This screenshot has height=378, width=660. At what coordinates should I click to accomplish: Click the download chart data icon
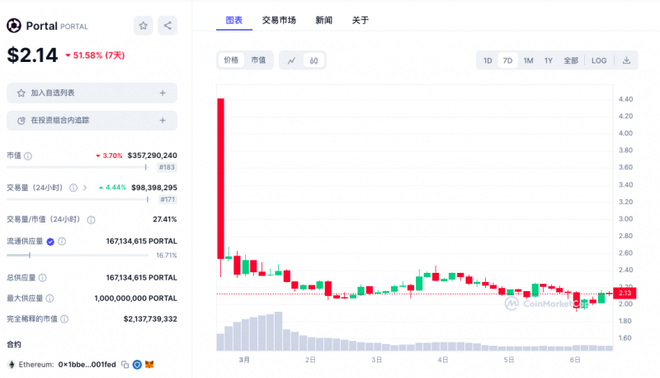tap(626, 61)
